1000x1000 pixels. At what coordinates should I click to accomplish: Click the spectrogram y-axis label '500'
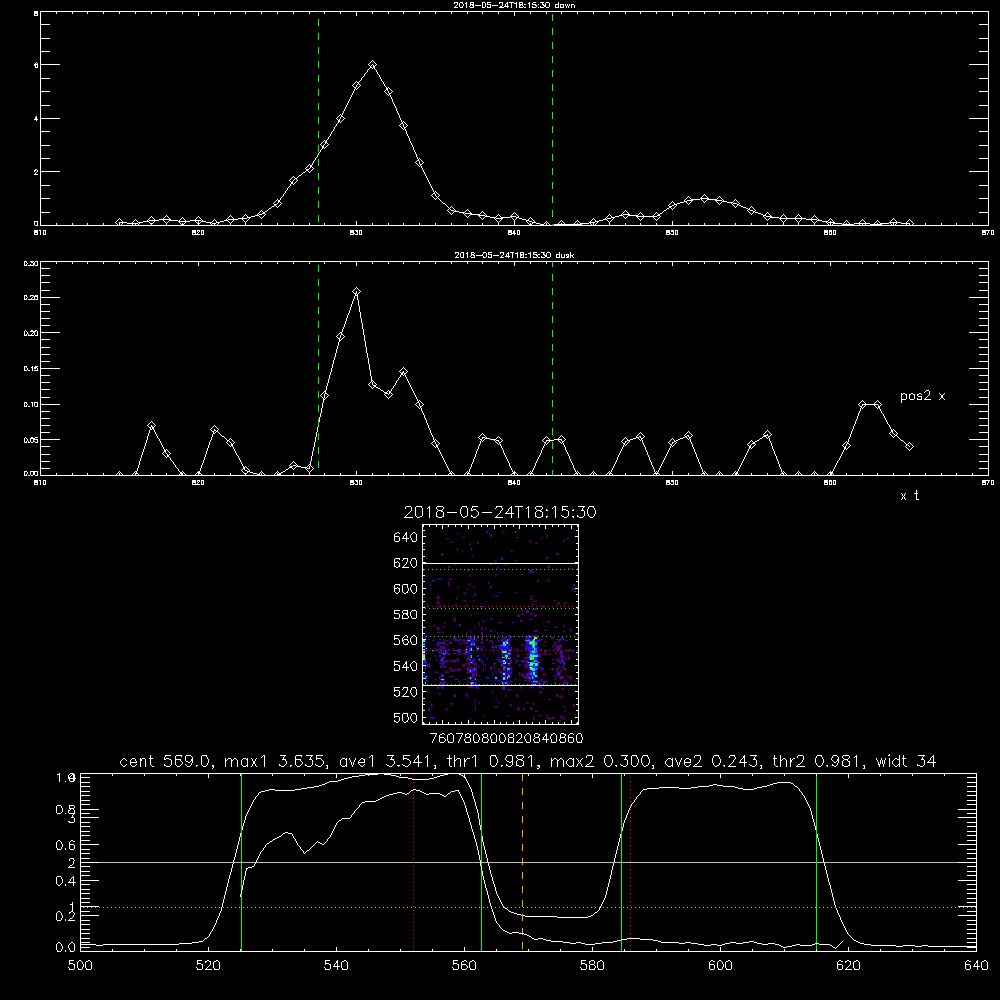coord(406,717)
